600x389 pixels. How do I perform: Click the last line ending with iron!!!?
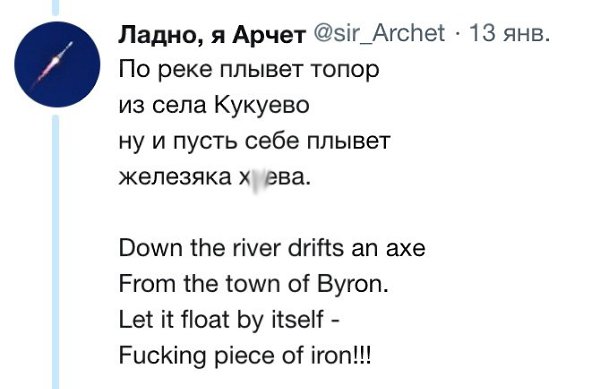(245, 356)
